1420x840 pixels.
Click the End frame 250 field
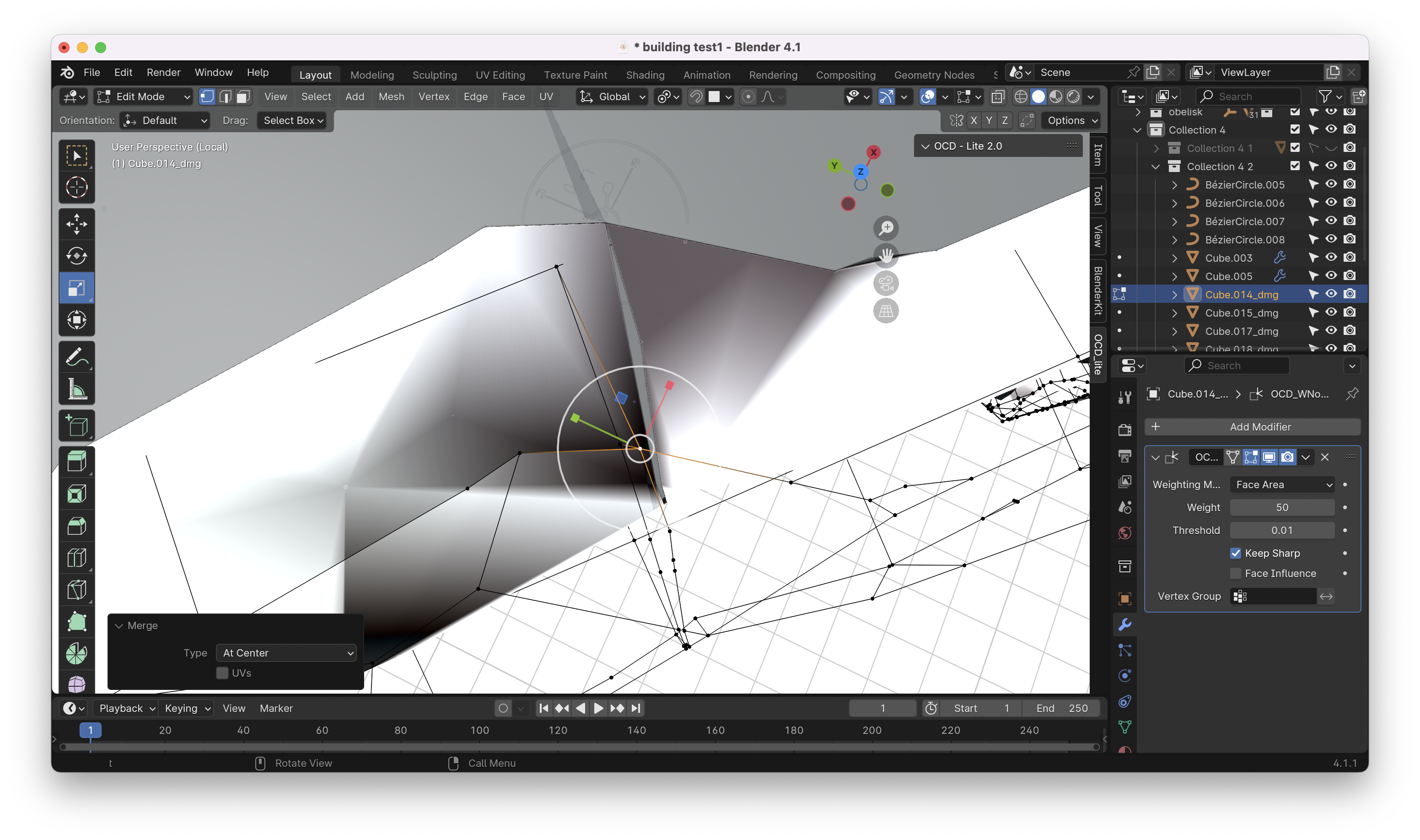pos(1062,708)
